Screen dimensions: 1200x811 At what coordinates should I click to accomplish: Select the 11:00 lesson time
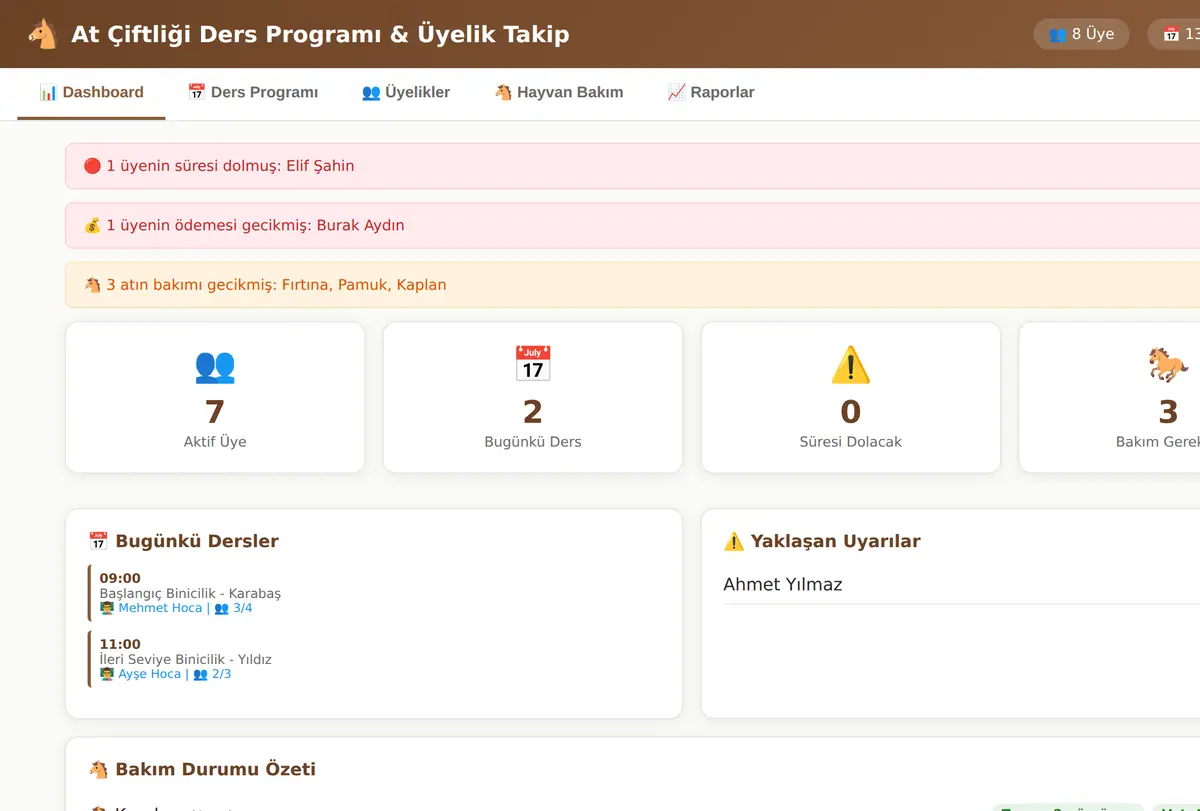(120, 644)
